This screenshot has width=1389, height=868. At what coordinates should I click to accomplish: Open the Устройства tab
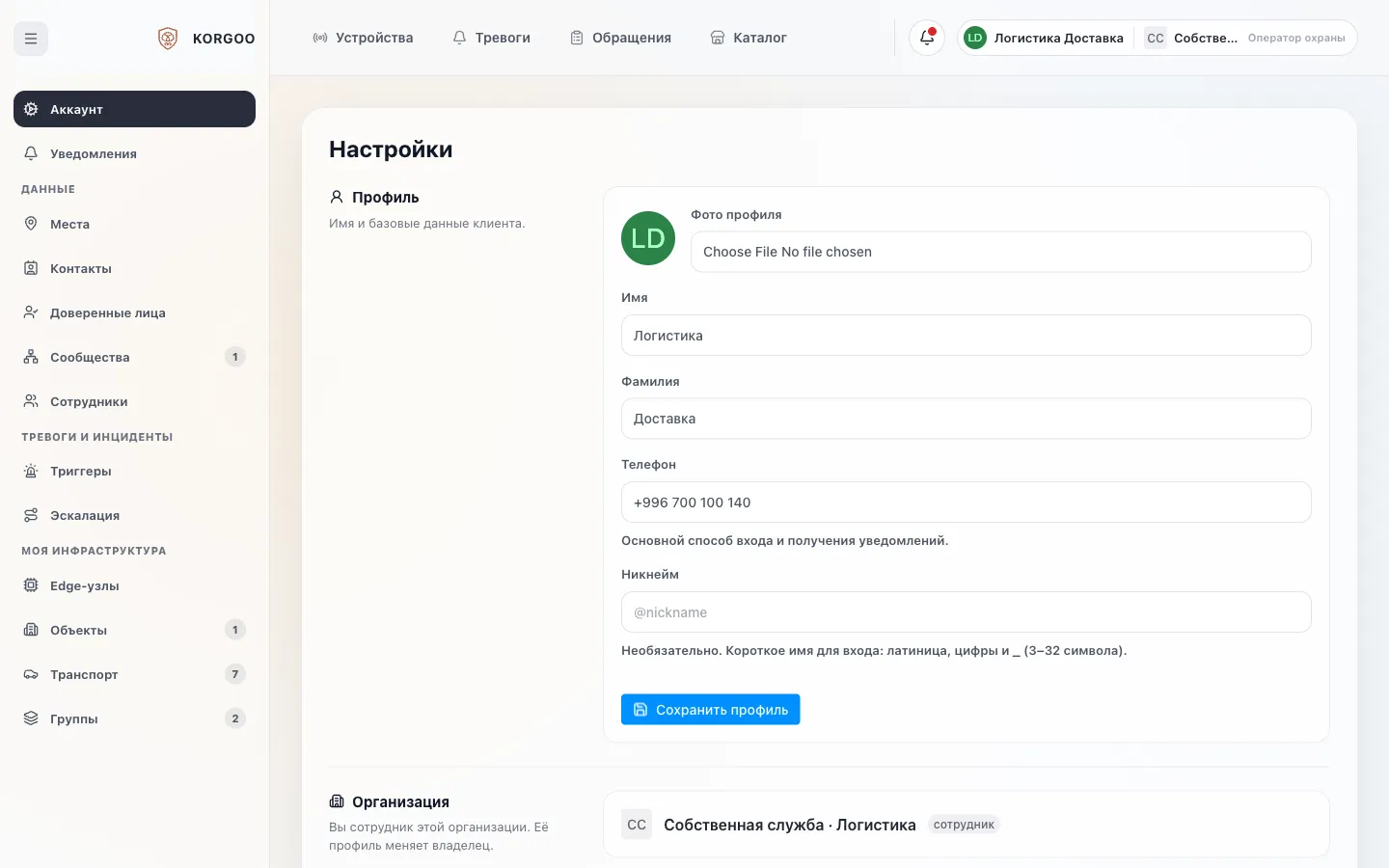[x=363, y=38]
